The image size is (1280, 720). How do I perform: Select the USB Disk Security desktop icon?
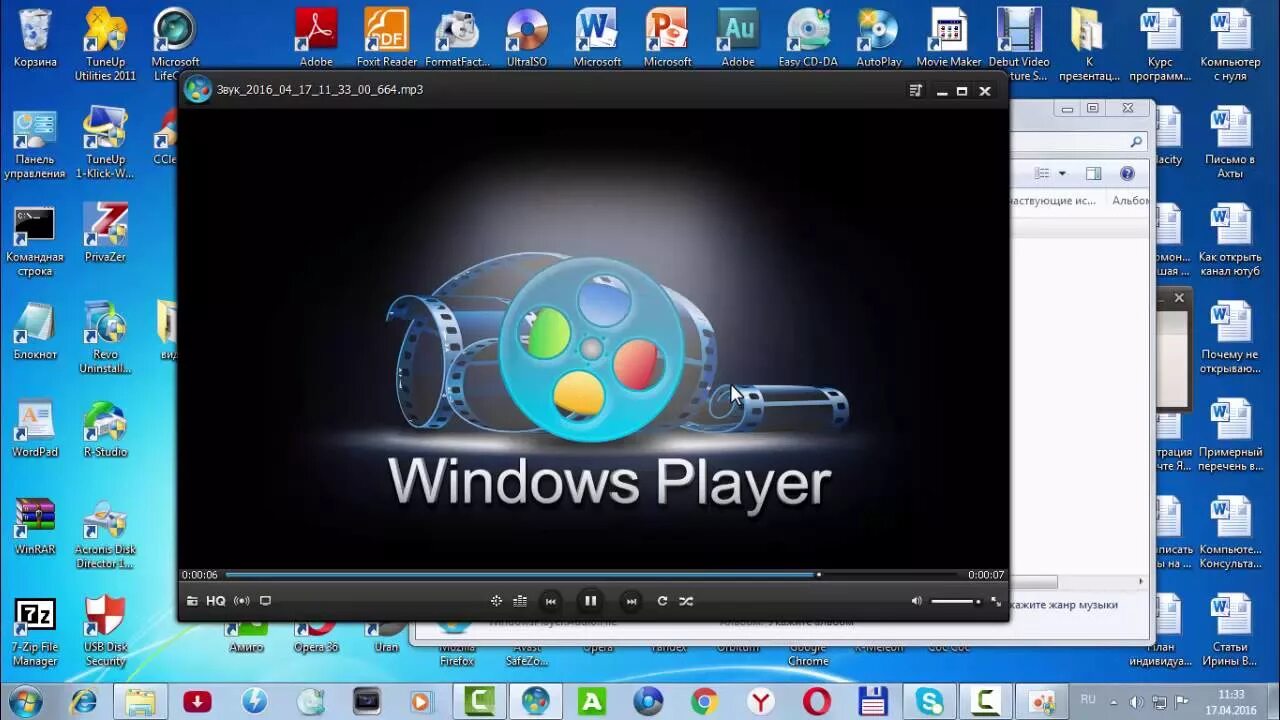(x=105, y=631)
